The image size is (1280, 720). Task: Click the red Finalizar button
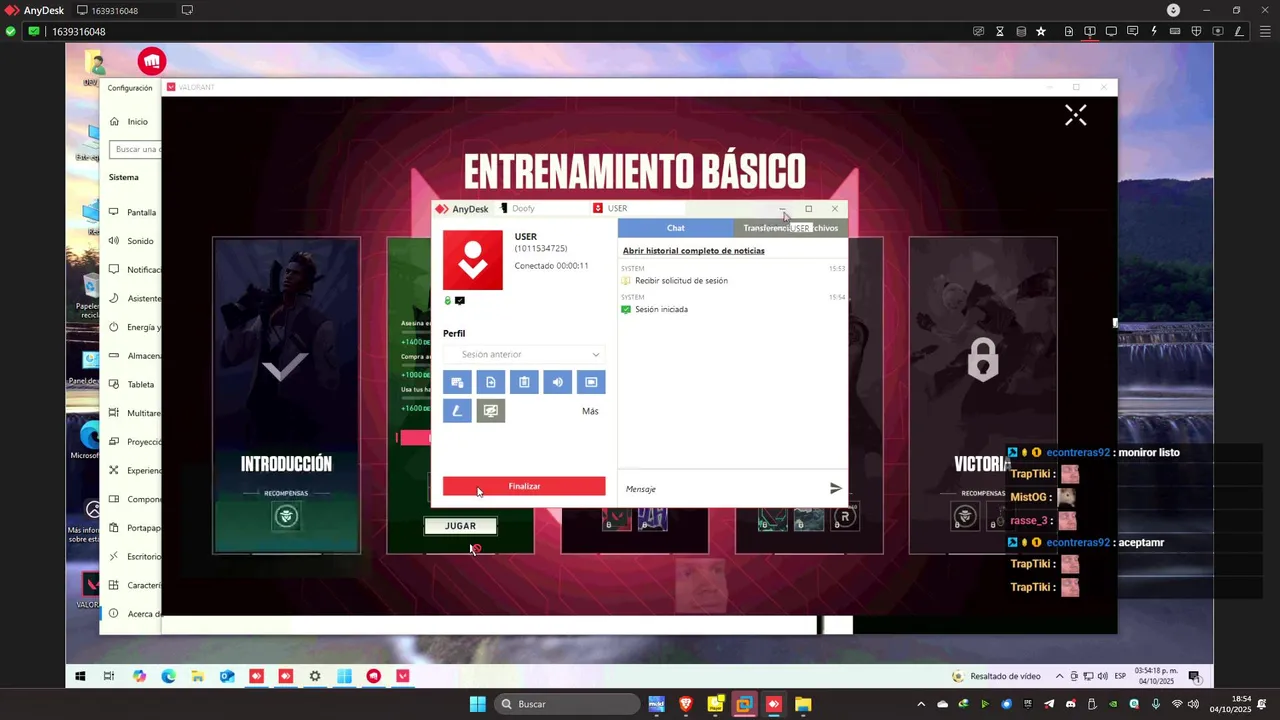(524, 486)
